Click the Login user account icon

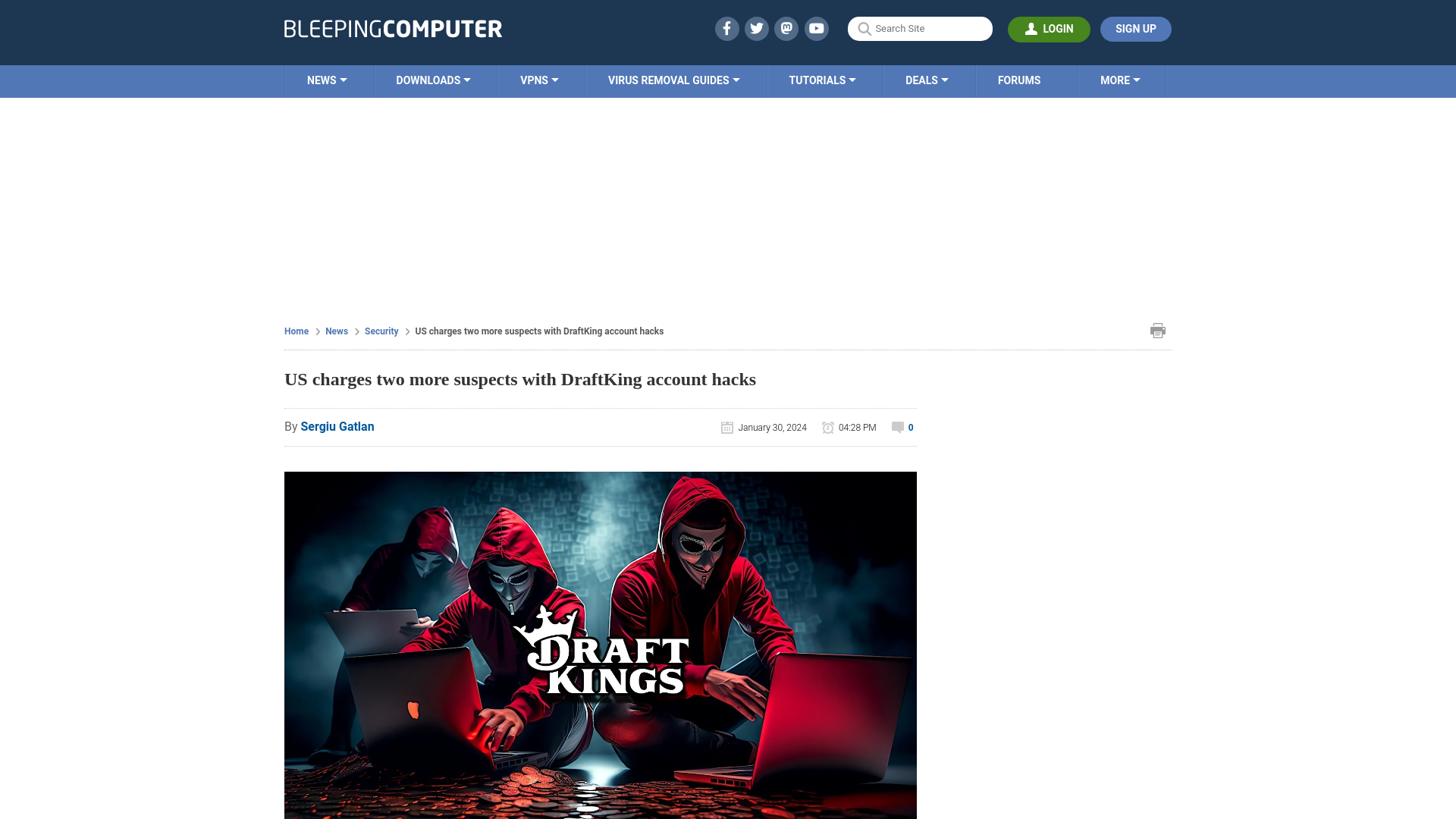[x=1030, y=29]
